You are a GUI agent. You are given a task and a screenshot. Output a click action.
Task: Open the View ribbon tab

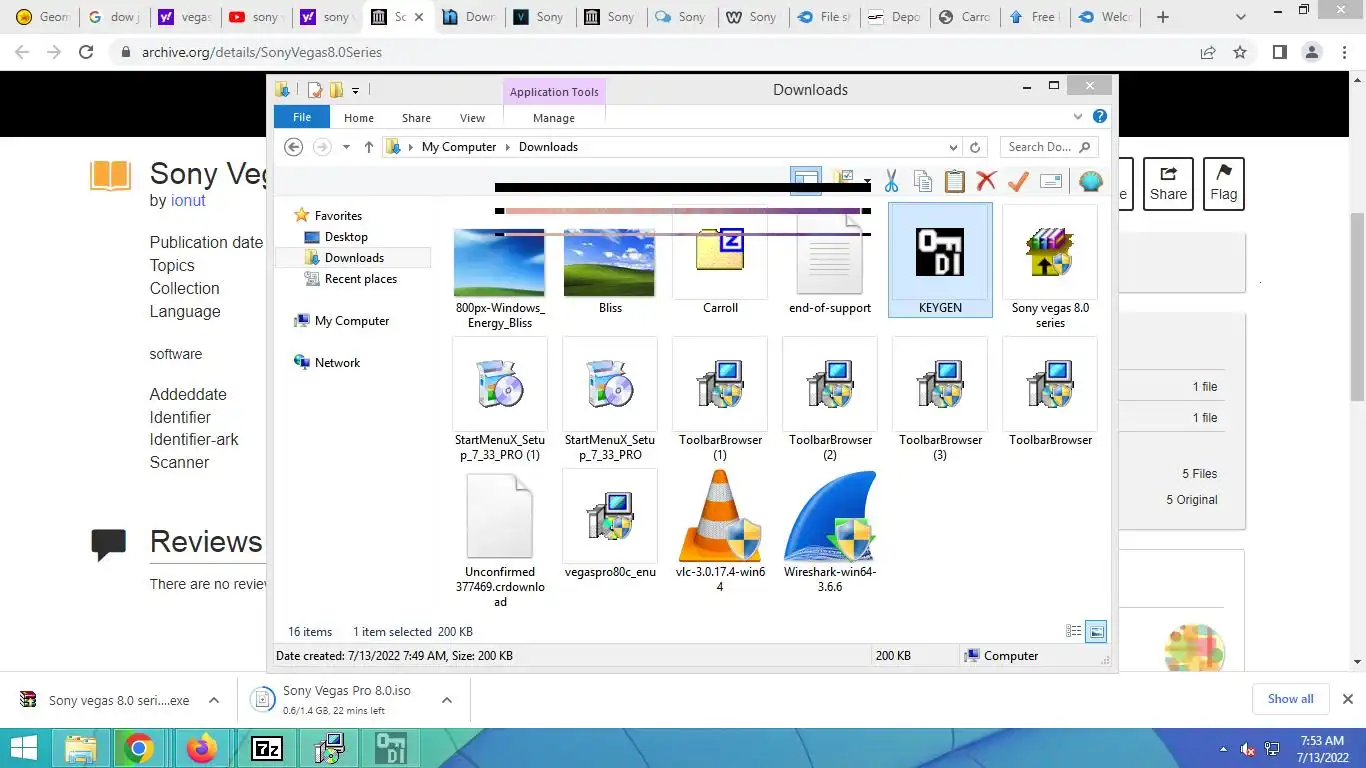point(472,118)
